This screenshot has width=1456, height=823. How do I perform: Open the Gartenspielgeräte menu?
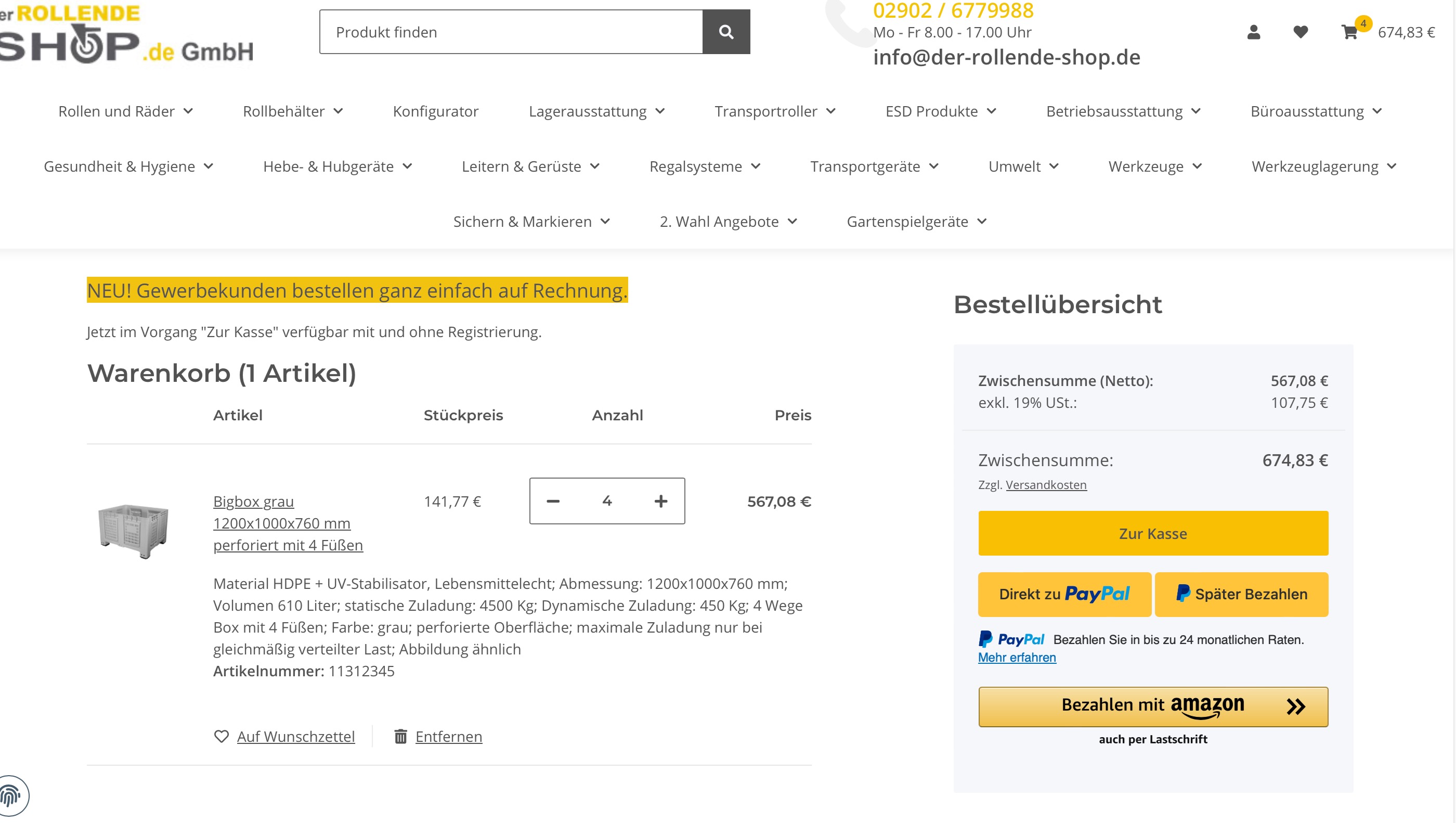[x=916, y=222]
